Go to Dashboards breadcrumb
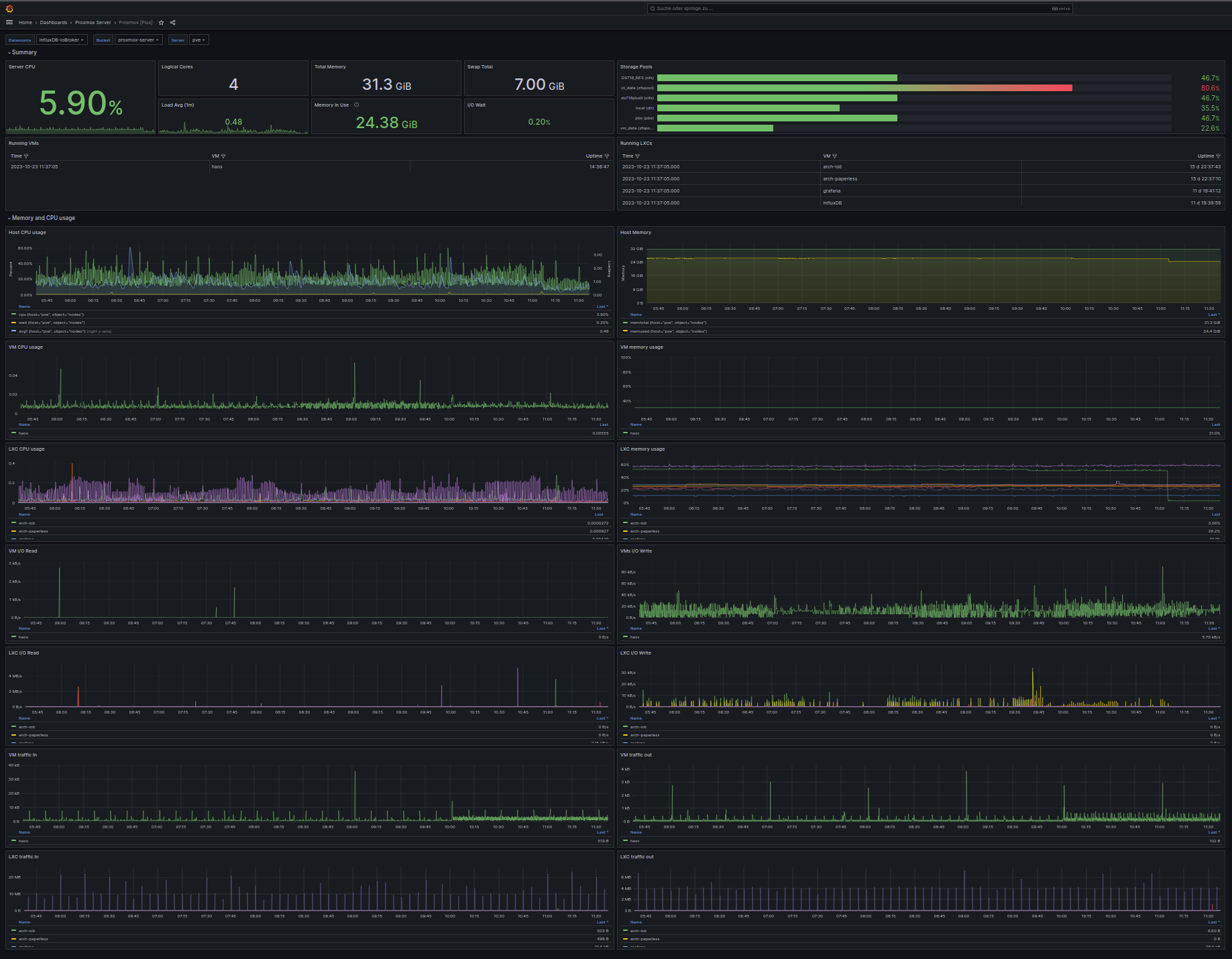Image resolution: width=1232 pixels, height=959 pixels. 54,22
